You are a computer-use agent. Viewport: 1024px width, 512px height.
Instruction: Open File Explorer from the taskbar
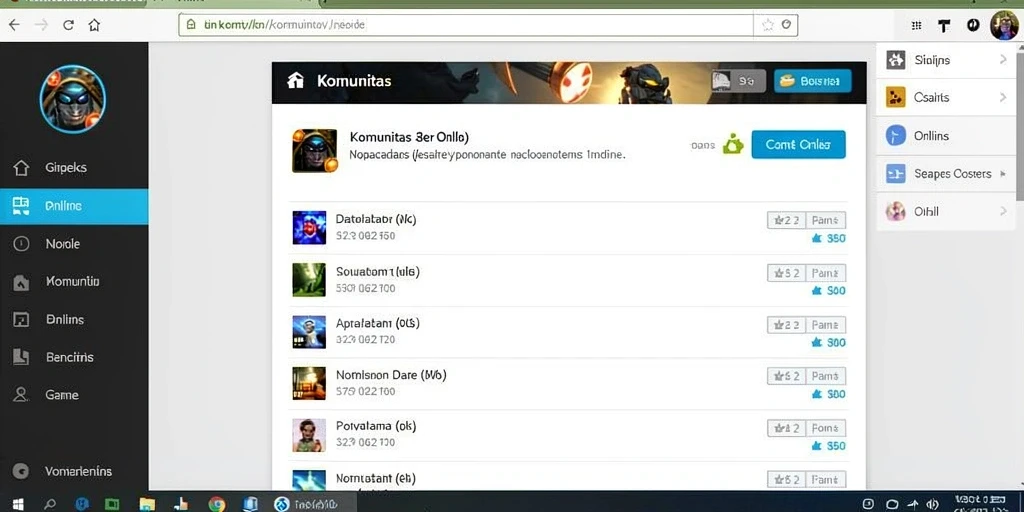point(148,504)
